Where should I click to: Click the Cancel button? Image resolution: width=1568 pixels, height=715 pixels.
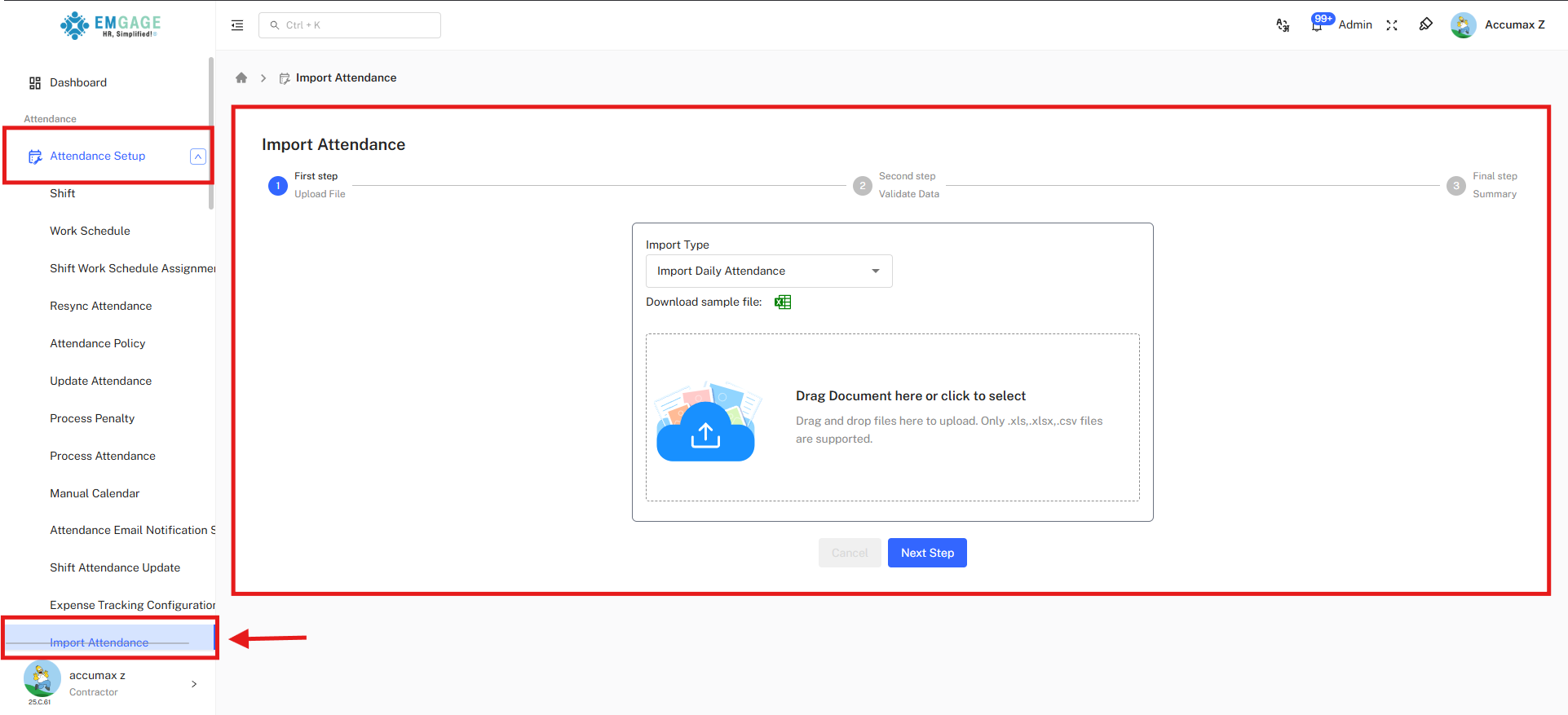point(849,553)
